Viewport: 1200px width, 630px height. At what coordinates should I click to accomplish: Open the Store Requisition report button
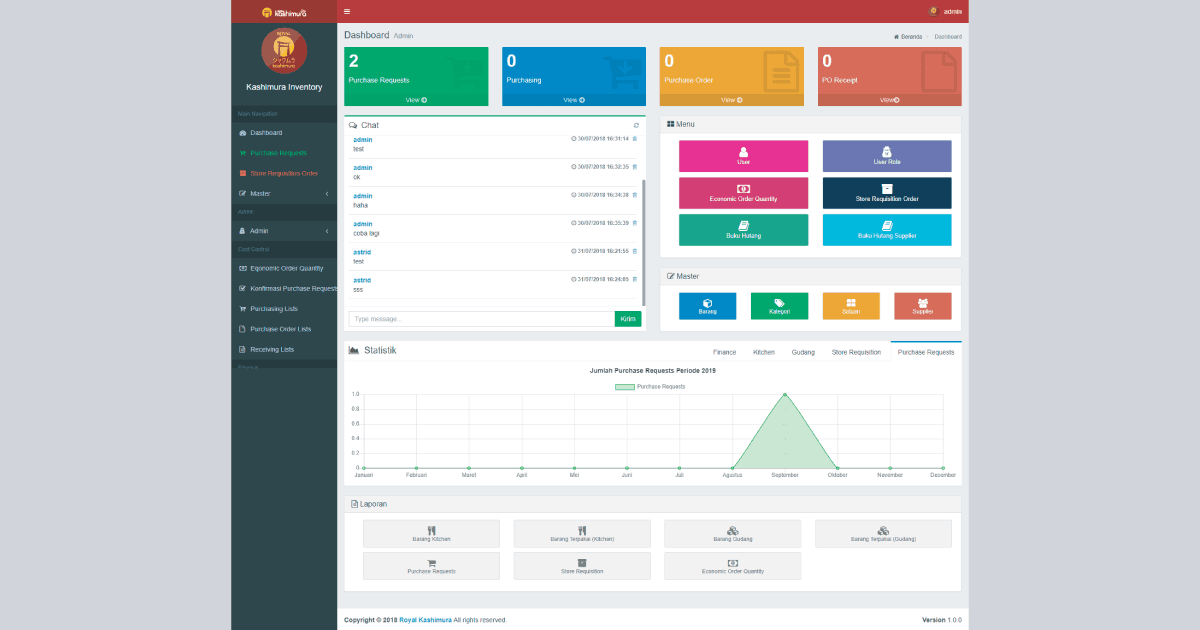582,566
